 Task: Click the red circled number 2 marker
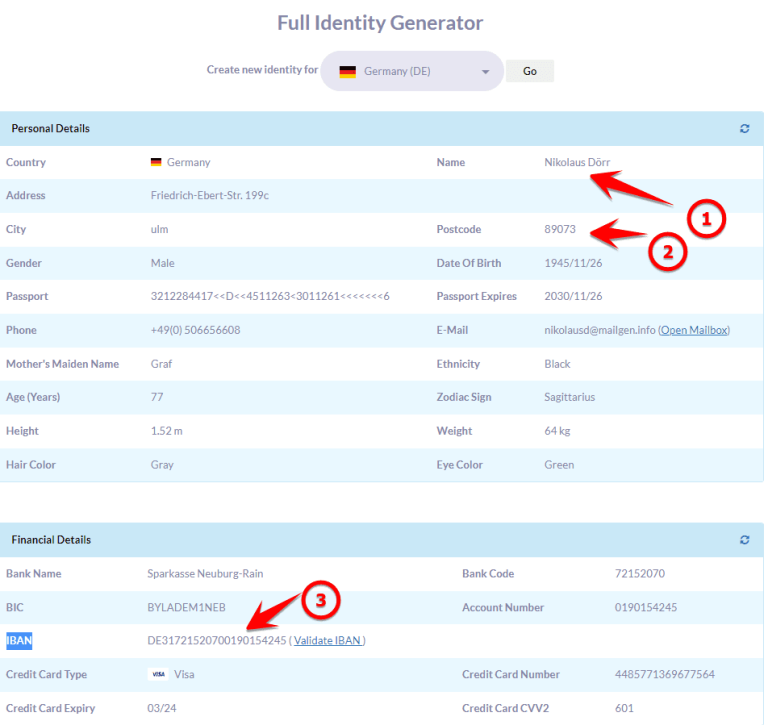coord(668,253)
